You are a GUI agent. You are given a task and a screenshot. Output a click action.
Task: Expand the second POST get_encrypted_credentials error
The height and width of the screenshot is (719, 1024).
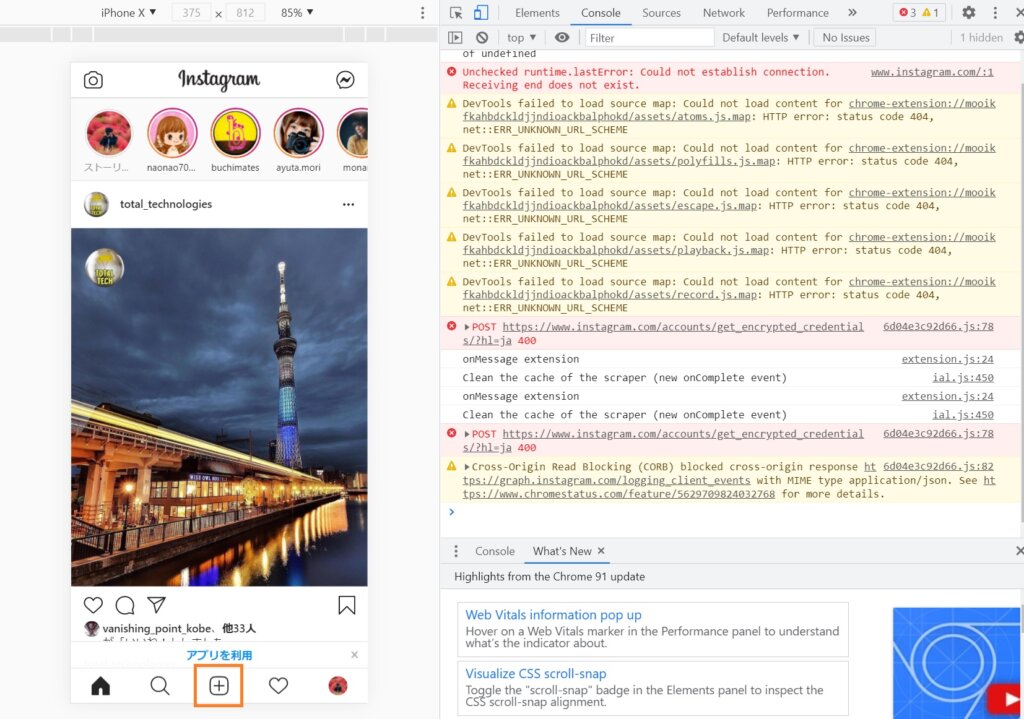pyautogui.click(x=467, y=434)
